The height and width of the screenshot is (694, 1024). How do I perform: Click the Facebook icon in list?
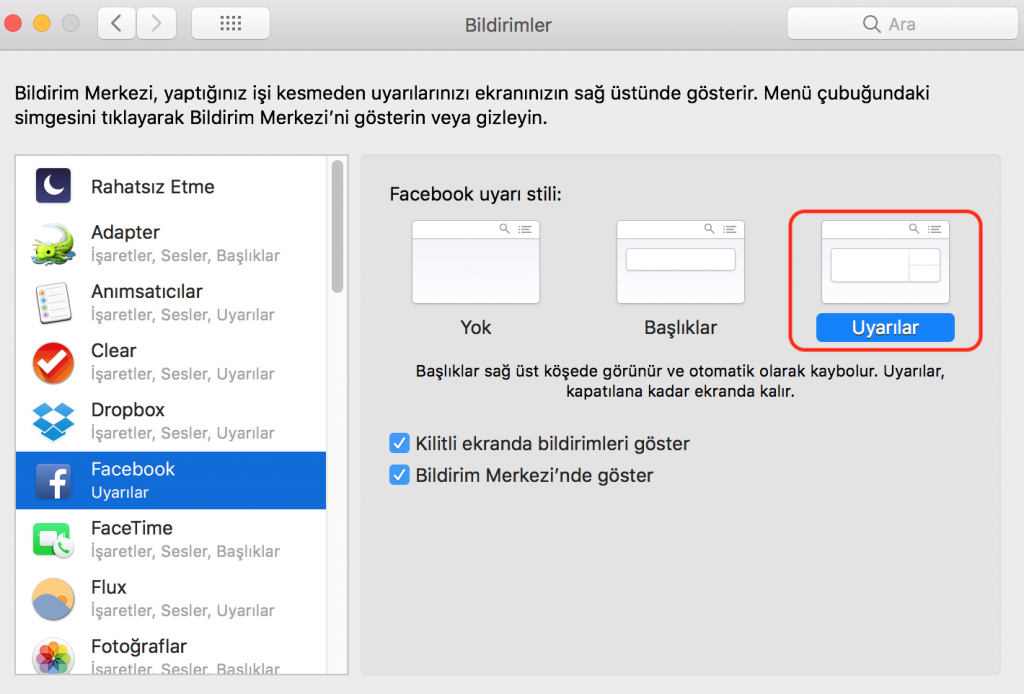(53, 480)
